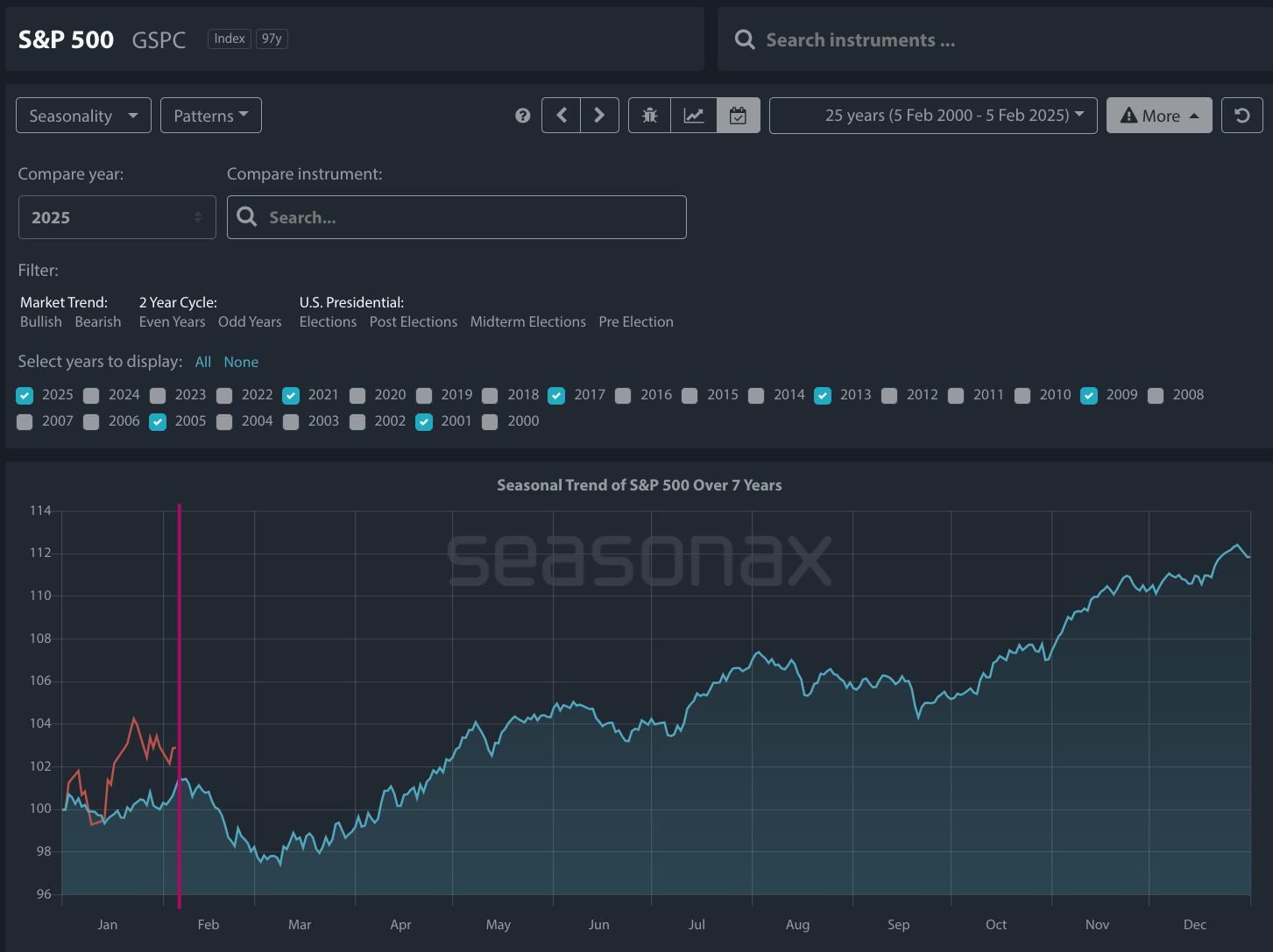Select None for years to display
Screen dimensions: 1273x952
point(241,362)
